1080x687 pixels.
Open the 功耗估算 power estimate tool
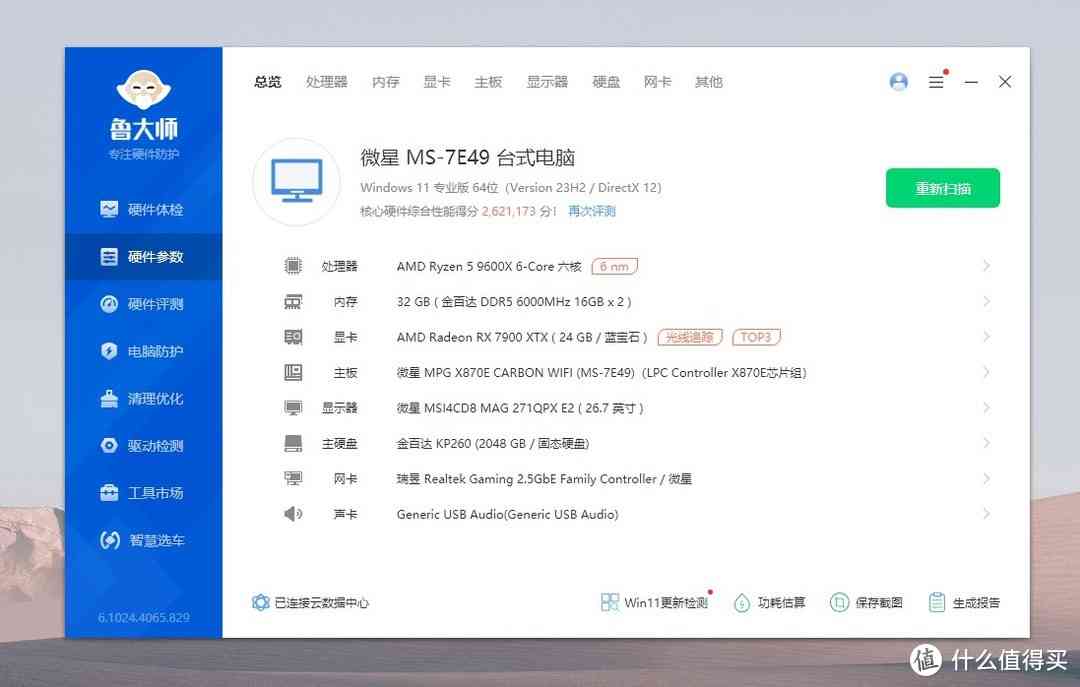coord(770,601)
